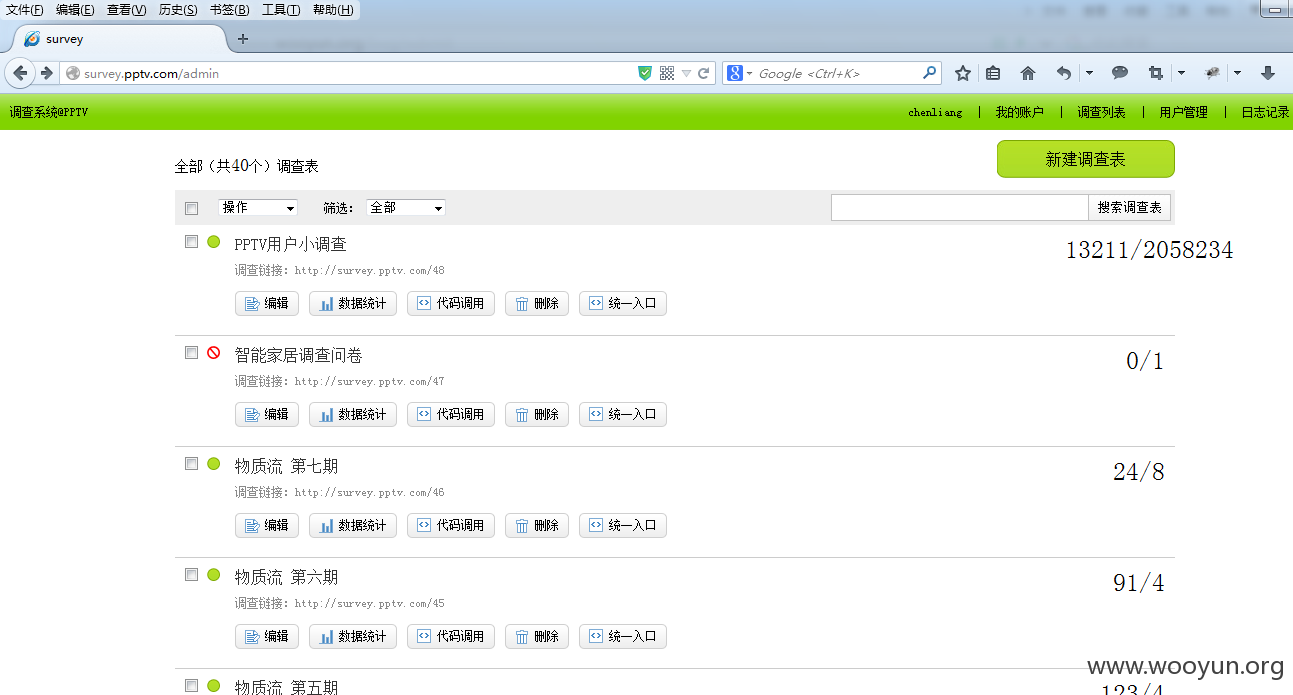Click 编辑 for 物质流 第六期

(267, 637)
